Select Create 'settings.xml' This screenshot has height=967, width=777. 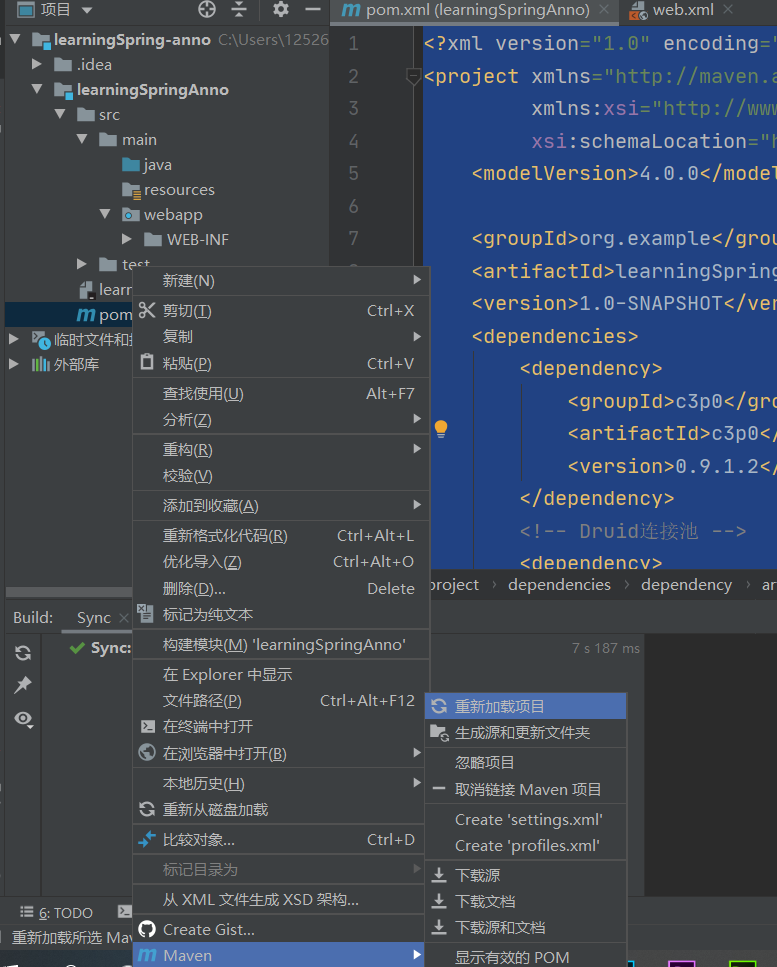525,820
